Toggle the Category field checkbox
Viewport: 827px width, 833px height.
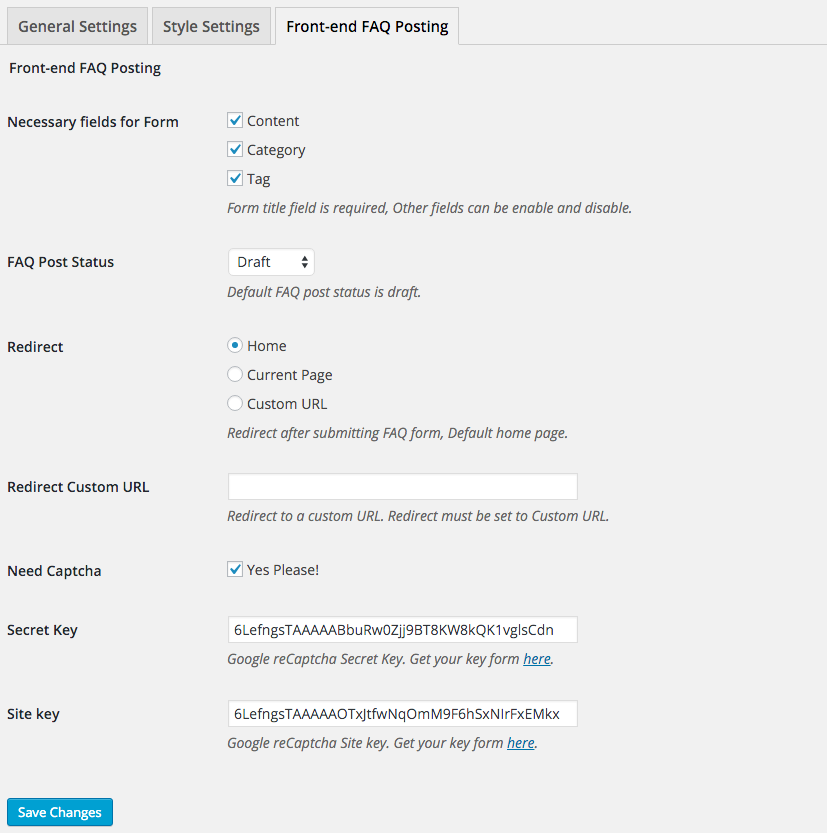(236, 150)
